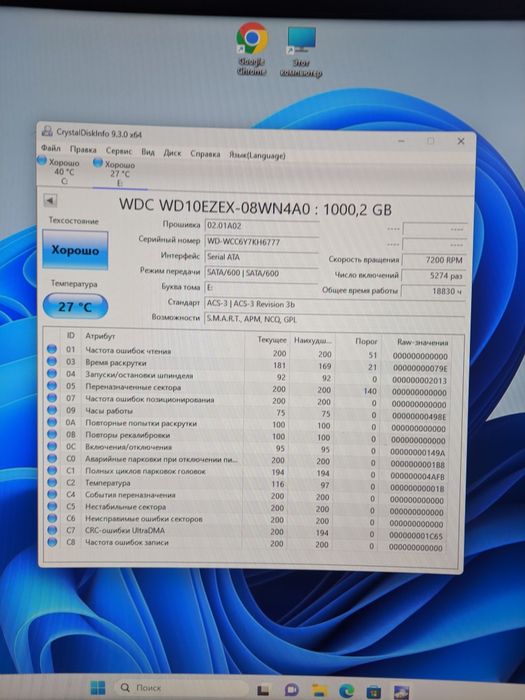The height and width of the screenshot is (700, 525).
Task: Click status icon for 'Неисправимые ошибки секторов' row
Action: point(52,518)
